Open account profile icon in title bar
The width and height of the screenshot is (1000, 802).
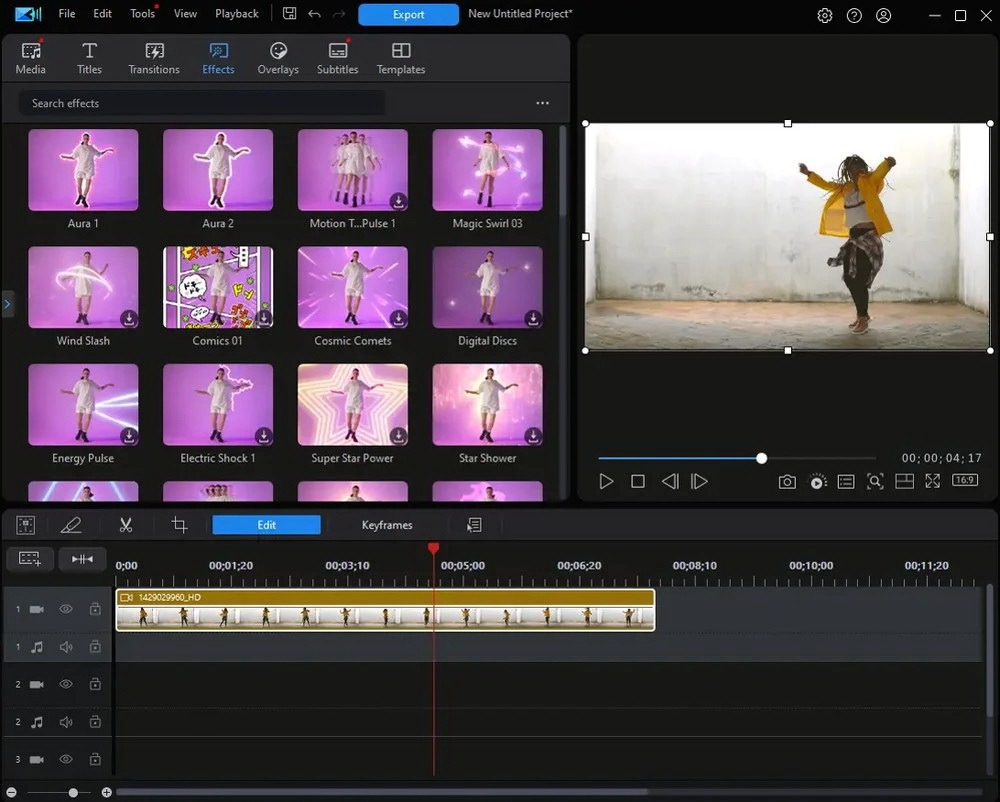pyautogui.click(x=883, y=15)
